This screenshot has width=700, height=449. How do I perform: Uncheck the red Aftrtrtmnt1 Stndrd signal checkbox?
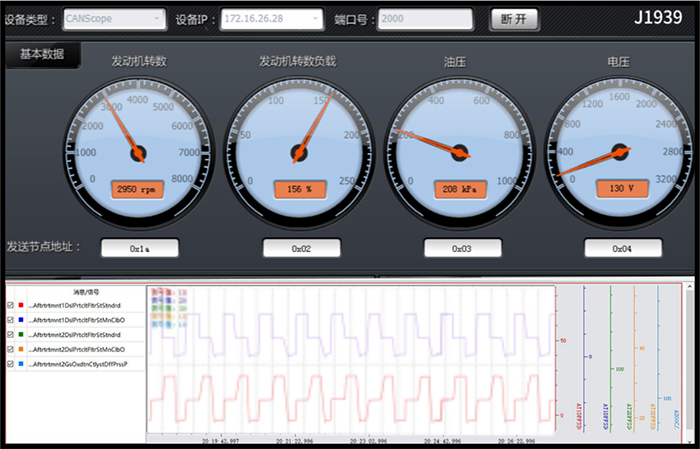click(10, 305)
